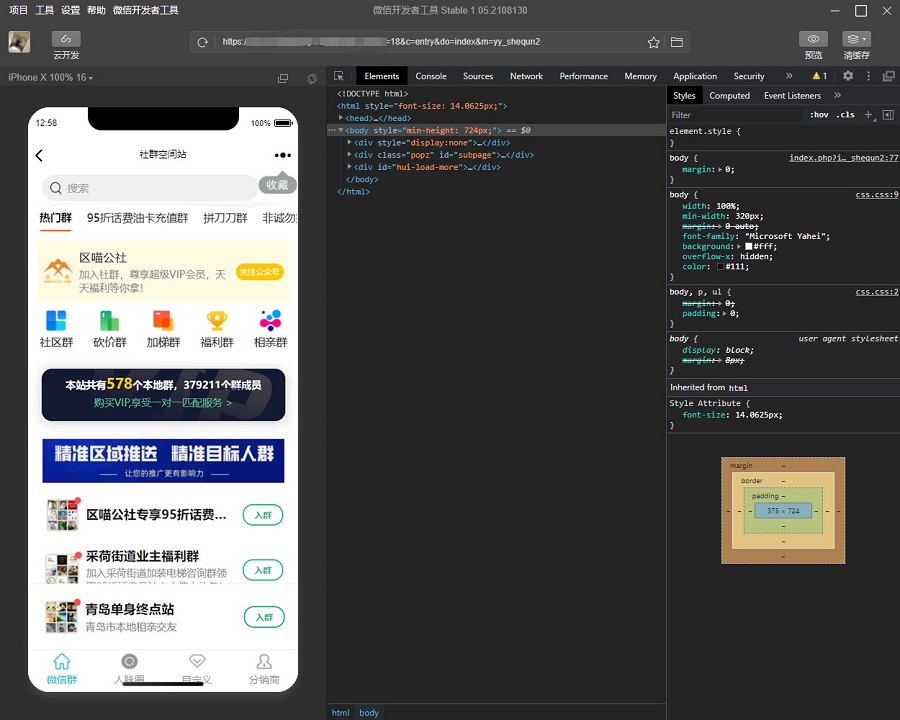
Task: Open the 工具 menu
Action: coord(44,10)
